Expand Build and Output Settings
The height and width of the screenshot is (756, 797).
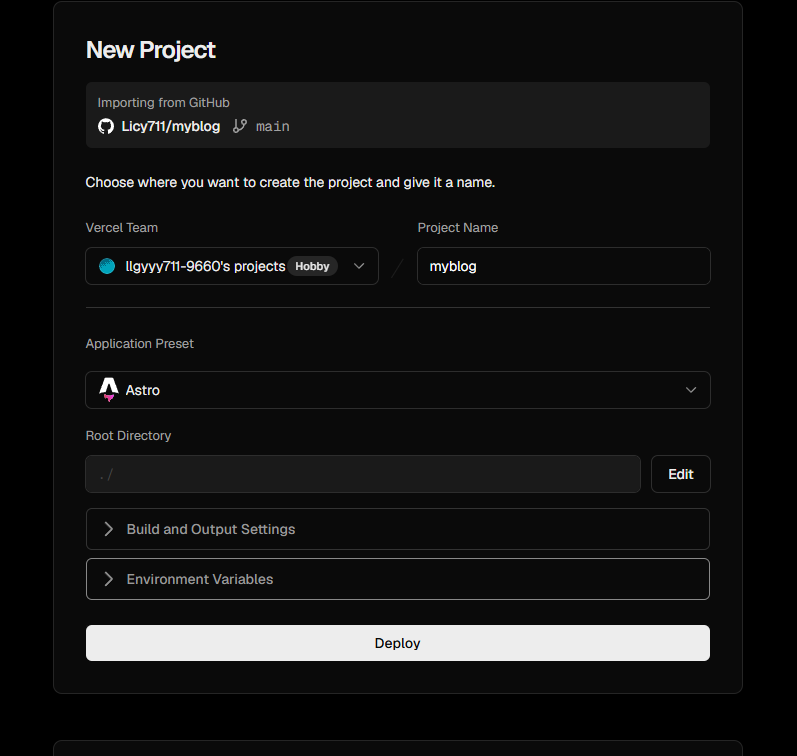397,529
